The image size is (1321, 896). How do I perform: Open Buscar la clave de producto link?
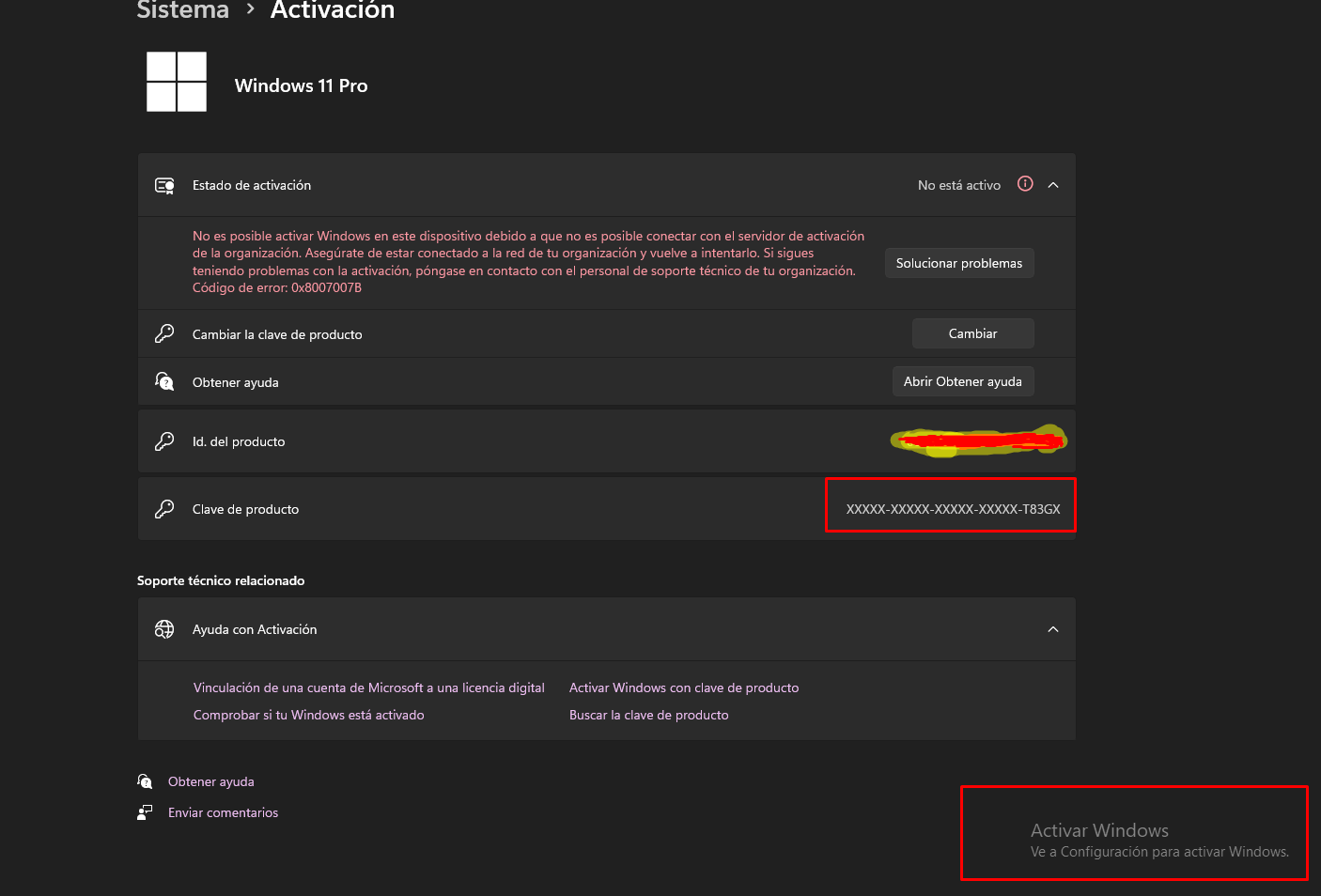[649, 715]
